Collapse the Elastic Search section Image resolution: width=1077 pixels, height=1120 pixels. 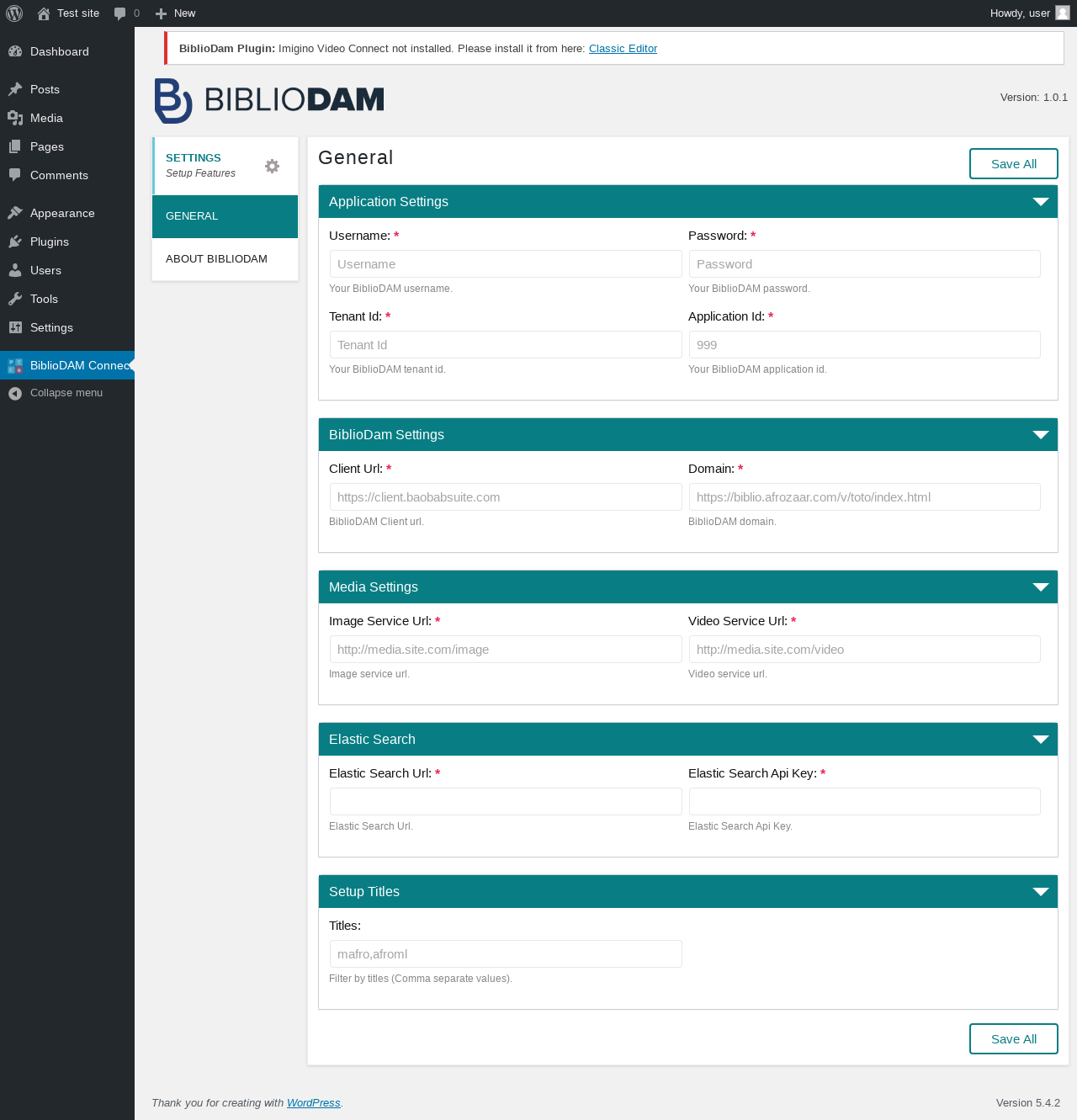pyautogui.click(x=1041, y=740)
